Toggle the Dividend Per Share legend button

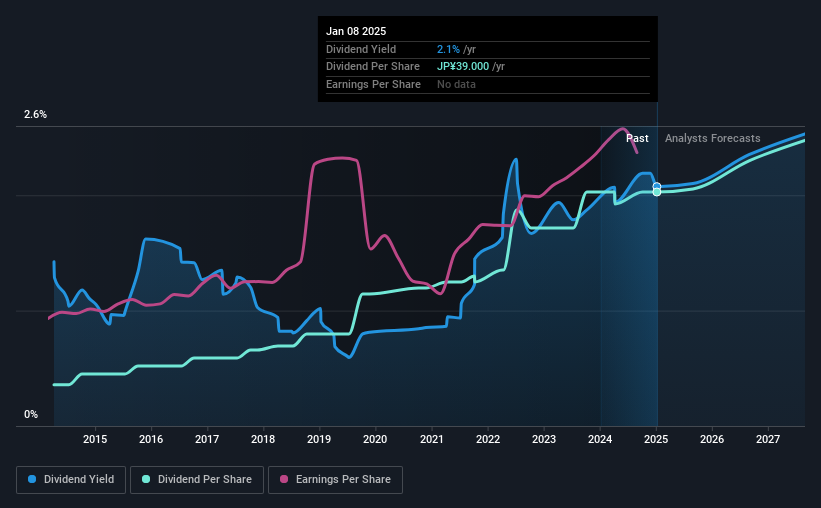[197, 480]
